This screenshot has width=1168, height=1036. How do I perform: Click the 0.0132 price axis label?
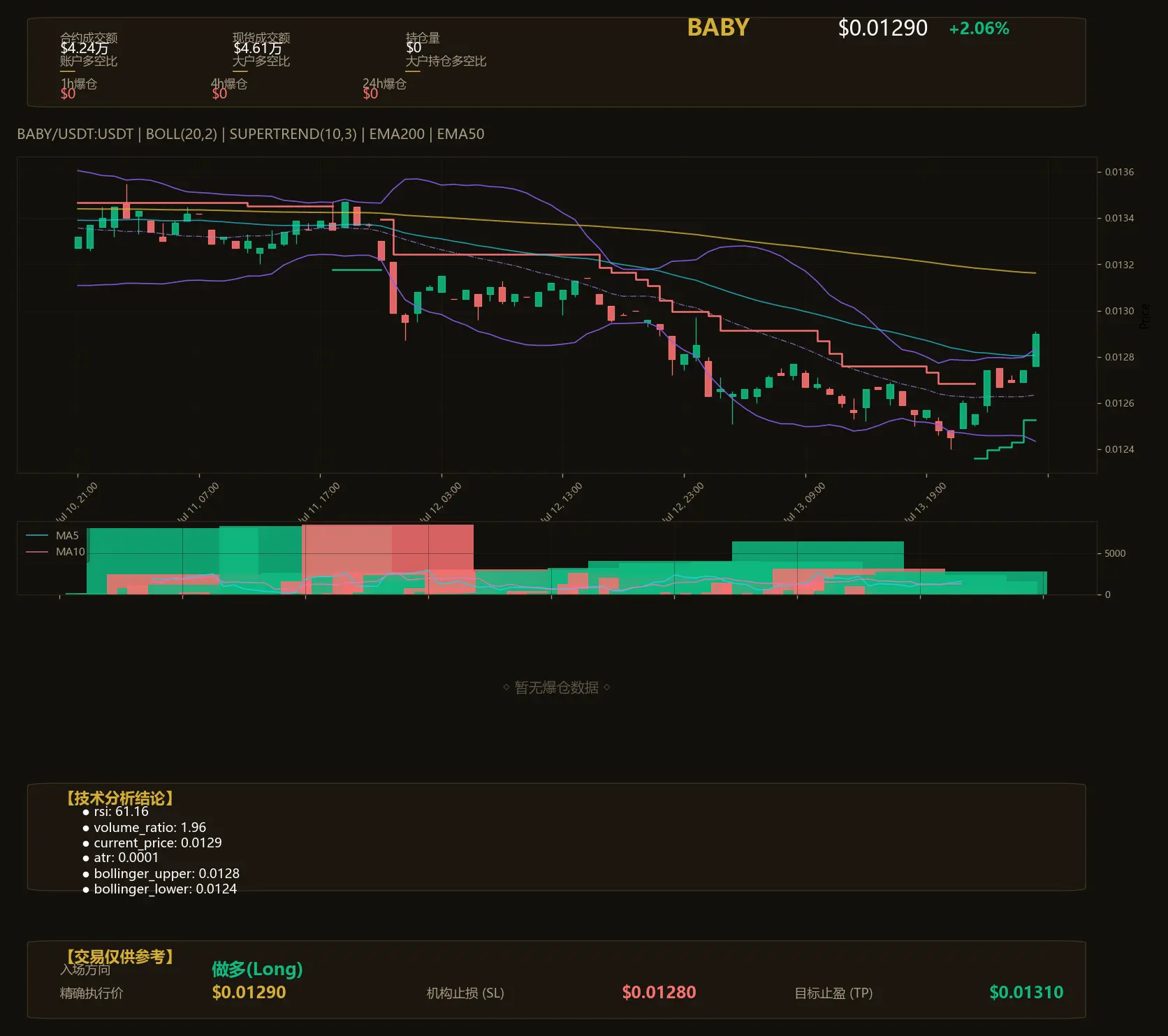pos(1119,265)
